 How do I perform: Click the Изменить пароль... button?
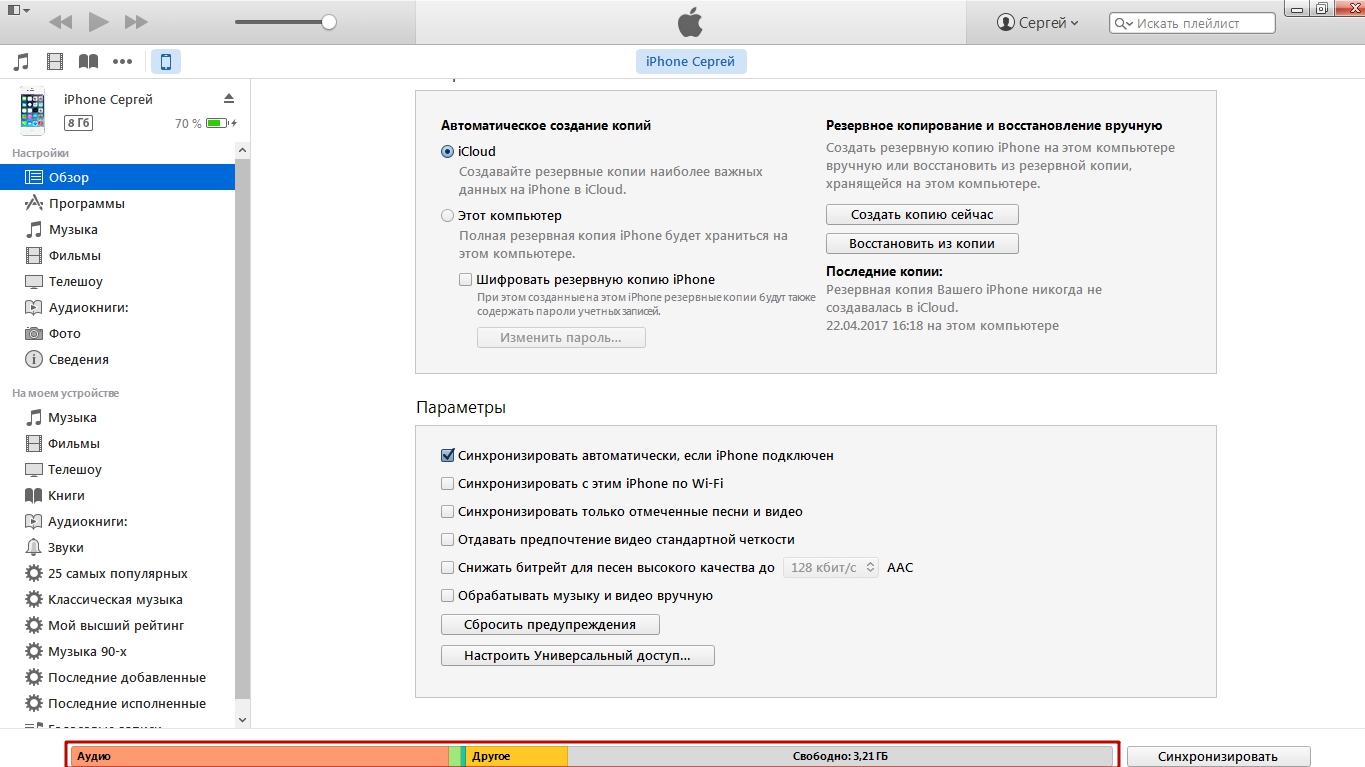(x=561, y=337)
